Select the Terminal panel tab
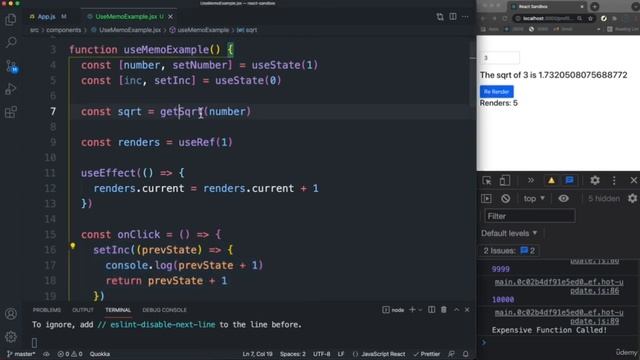 tap(118, 310)
